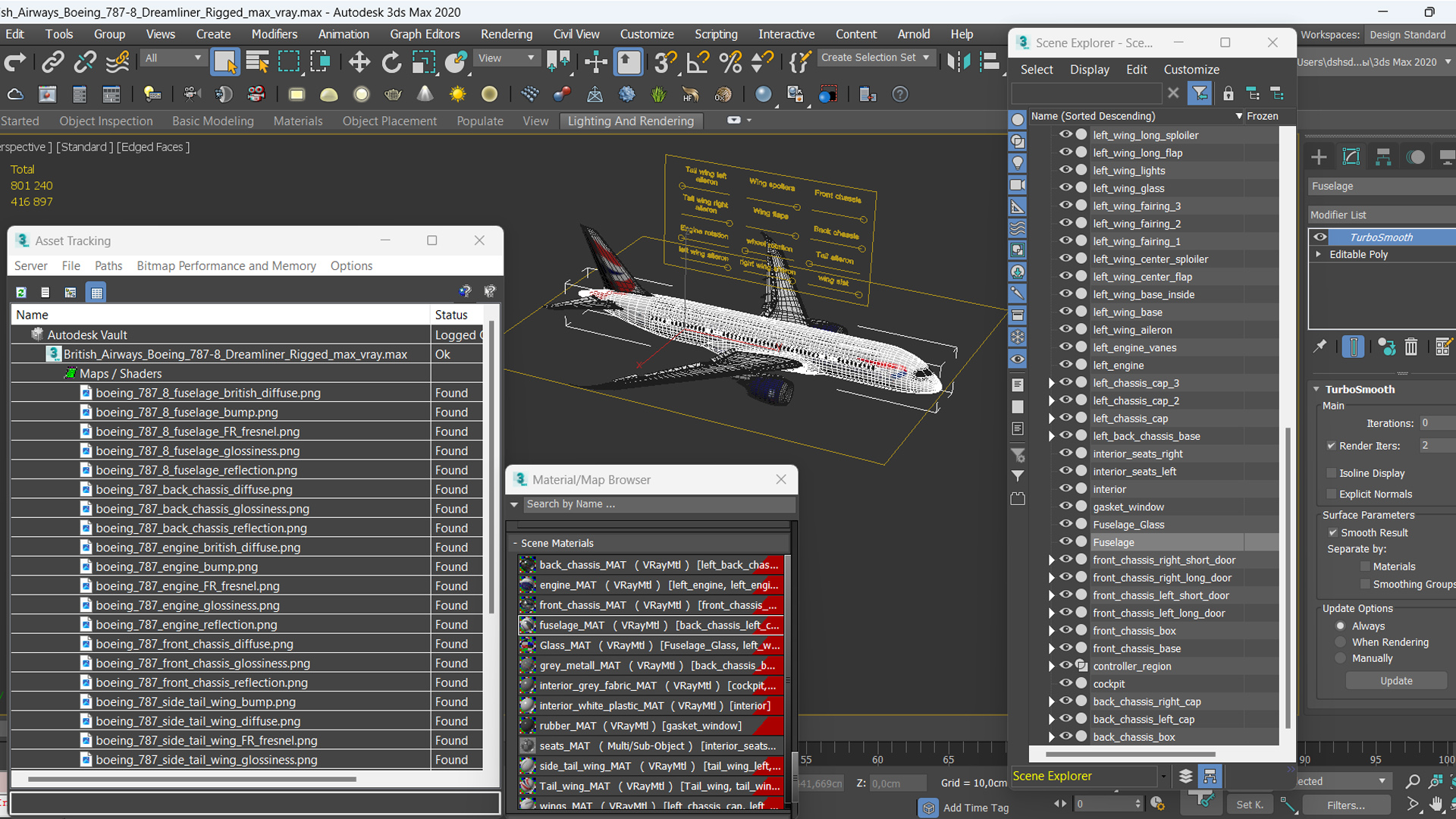Collapse Scene Materials section

click(x=515, y=543)
